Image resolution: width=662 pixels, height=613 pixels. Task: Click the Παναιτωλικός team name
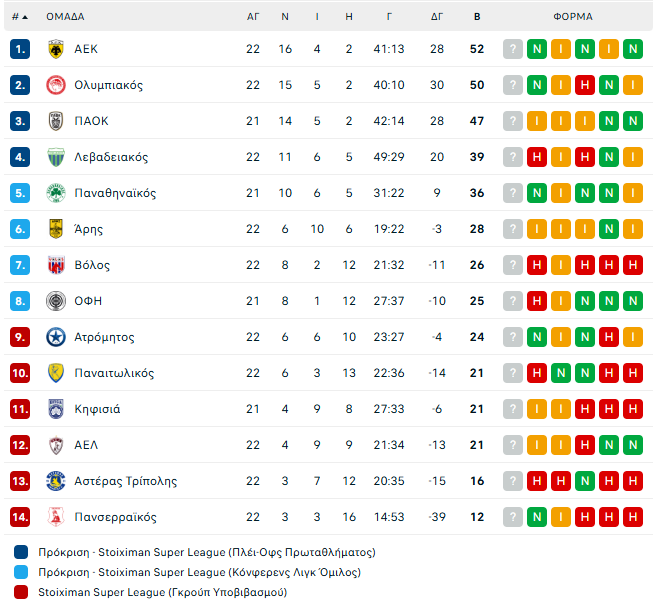[x=114, y=373]
